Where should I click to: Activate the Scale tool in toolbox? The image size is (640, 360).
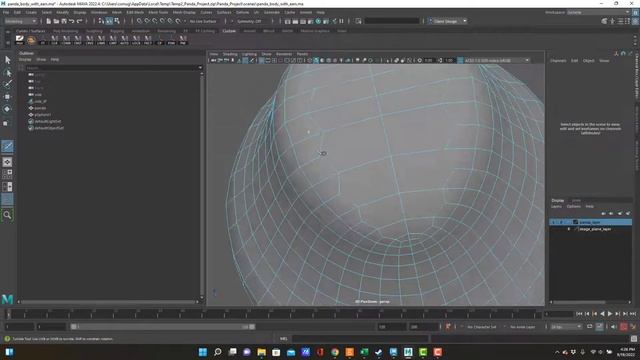[6, 123]
